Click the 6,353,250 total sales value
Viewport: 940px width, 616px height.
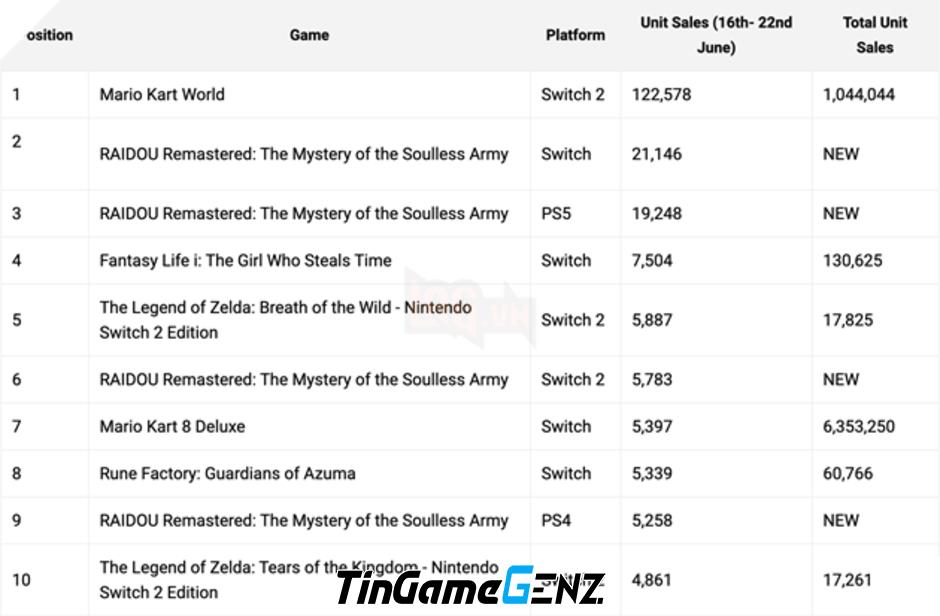pyautogui.click(x=858, y=427)
